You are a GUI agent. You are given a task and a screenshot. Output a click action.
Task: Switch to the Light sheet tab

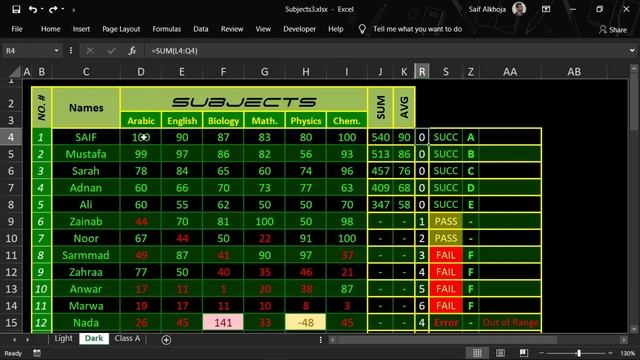tap(64, 338)
